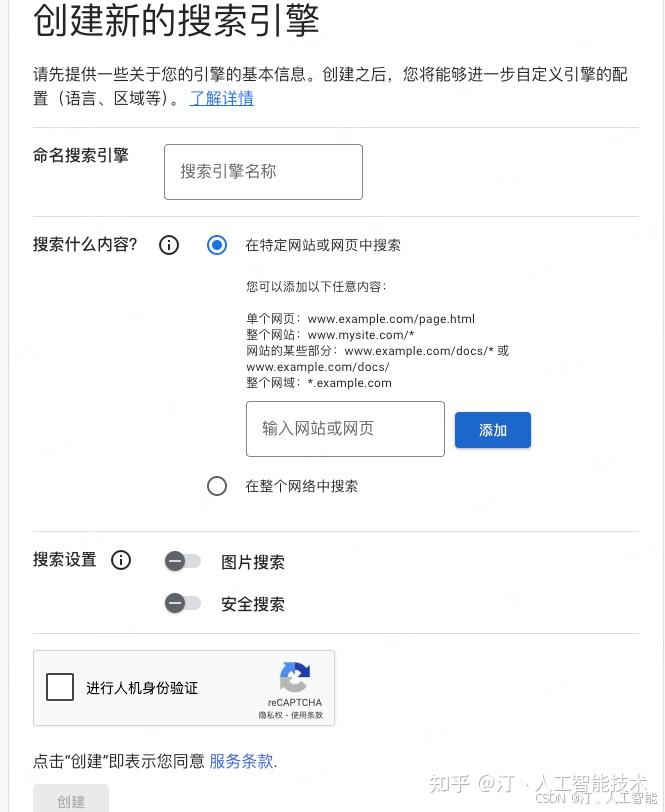Click the CSDN watermark text
Image resolution: width=665 pixels, height=812 pixels.
[x=562, y=798]
